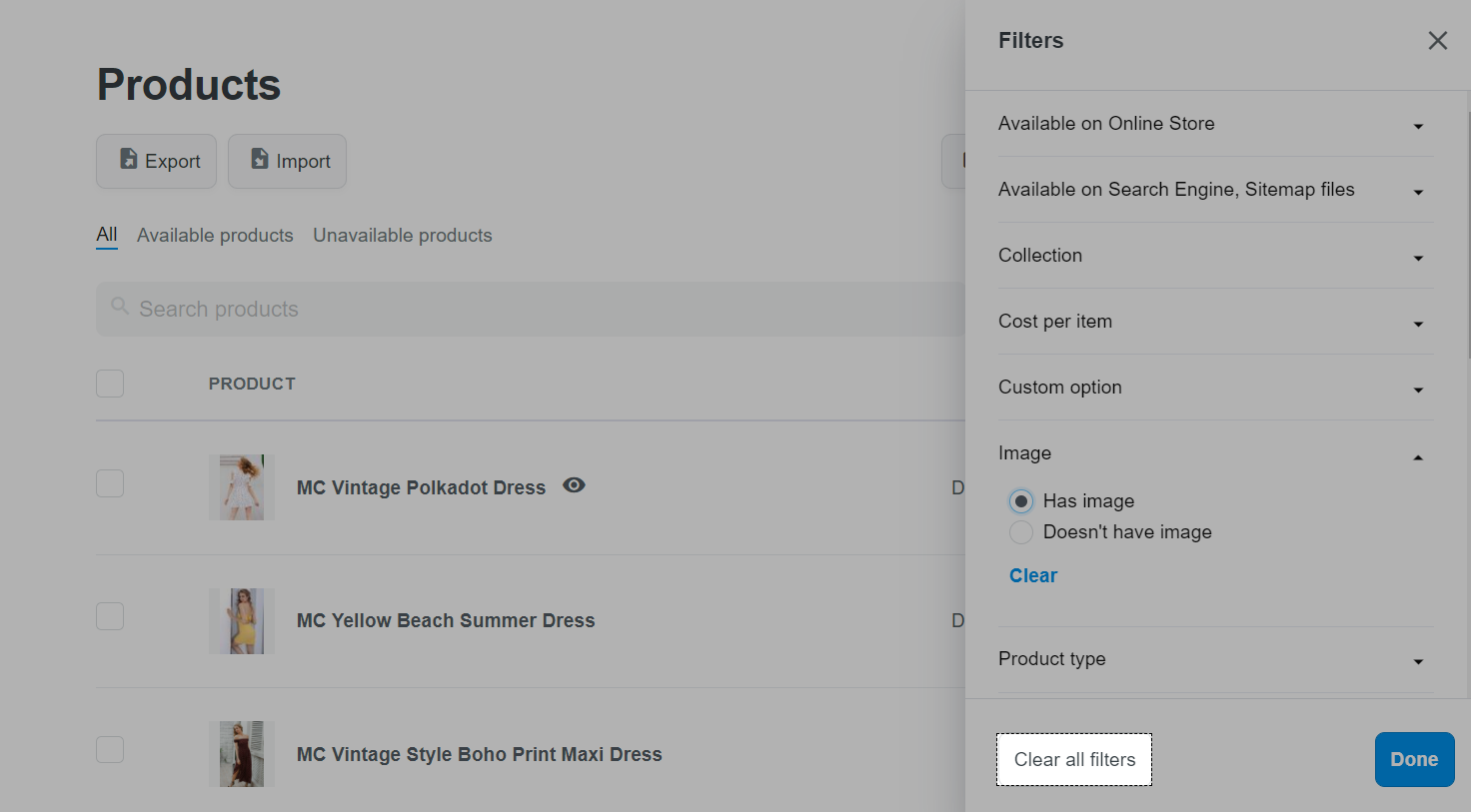Expand the Cost per item filter
The height and width of the screenshot is (812, 1471).
click(1216, 322)
